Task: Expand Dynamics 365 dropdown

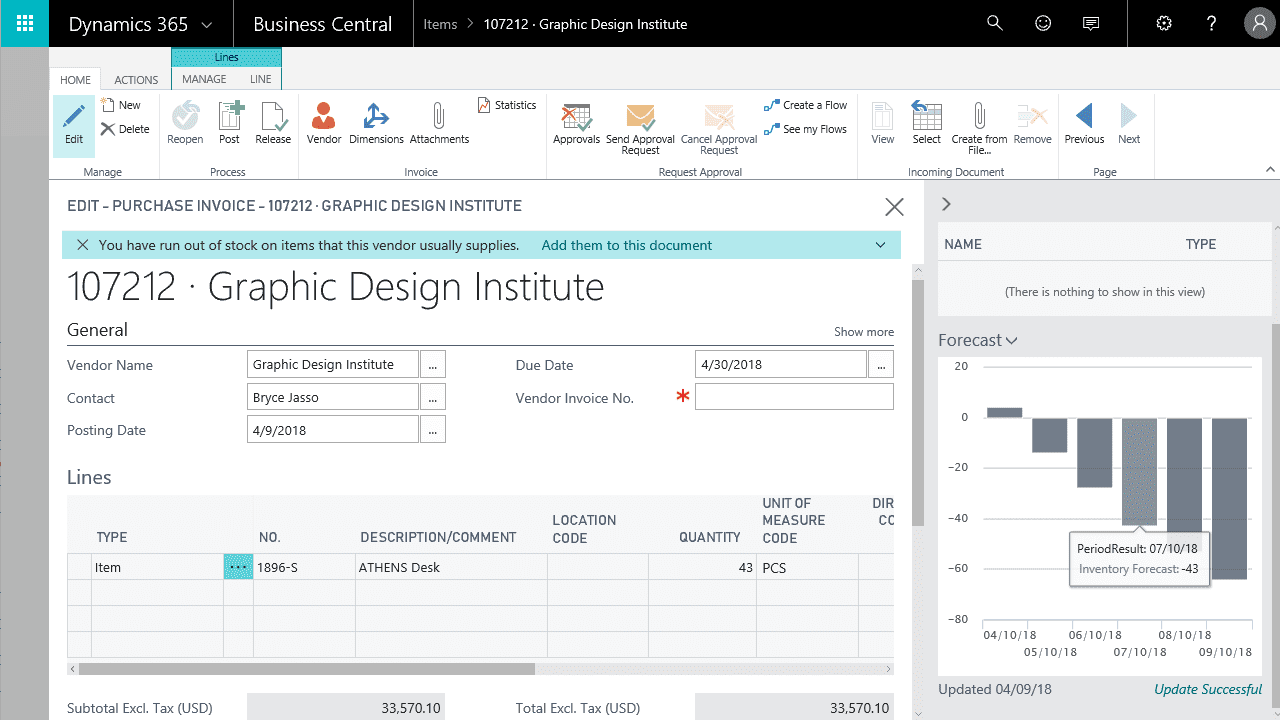Action: pos(207,25)
